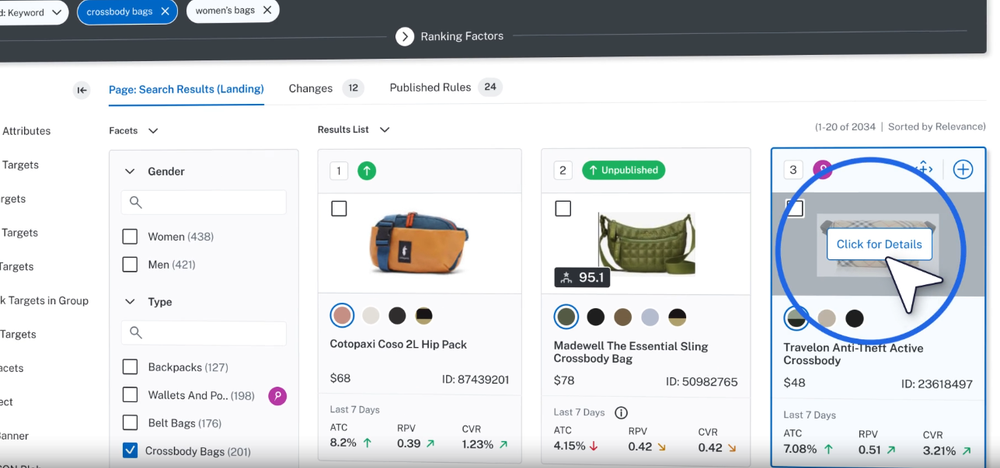The image size is (1000, 468).
Task: Check the Belt Bags checkbox
Action: click(x=130, y=423)
